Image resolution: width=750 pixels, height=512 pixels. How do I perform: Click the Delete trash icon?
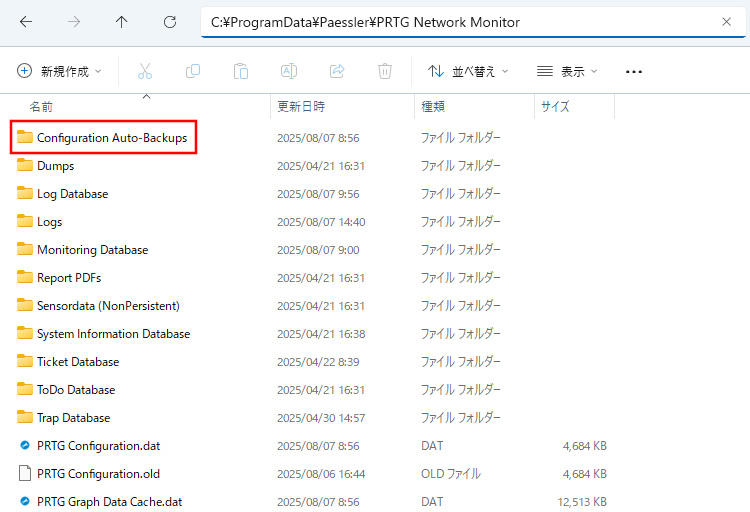385,71
